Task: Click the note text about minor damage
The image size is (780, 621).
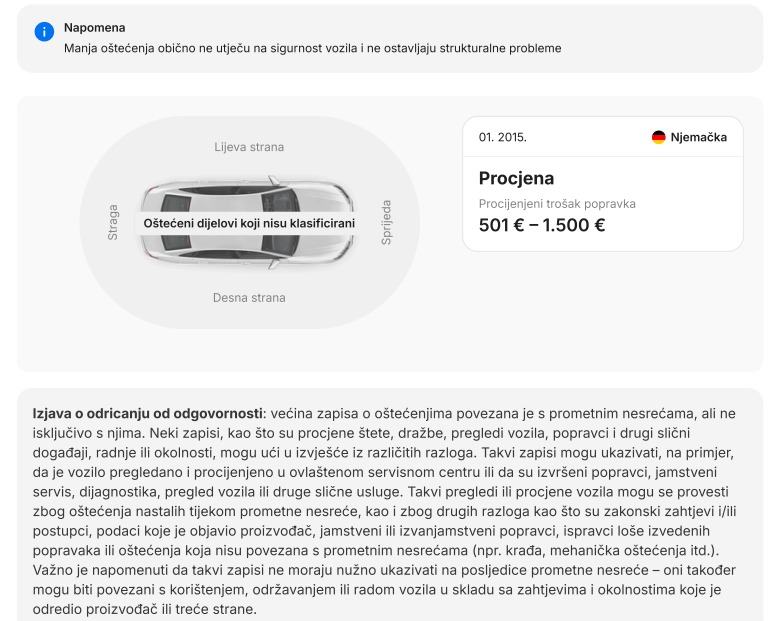Action: (x=312, y=48)
